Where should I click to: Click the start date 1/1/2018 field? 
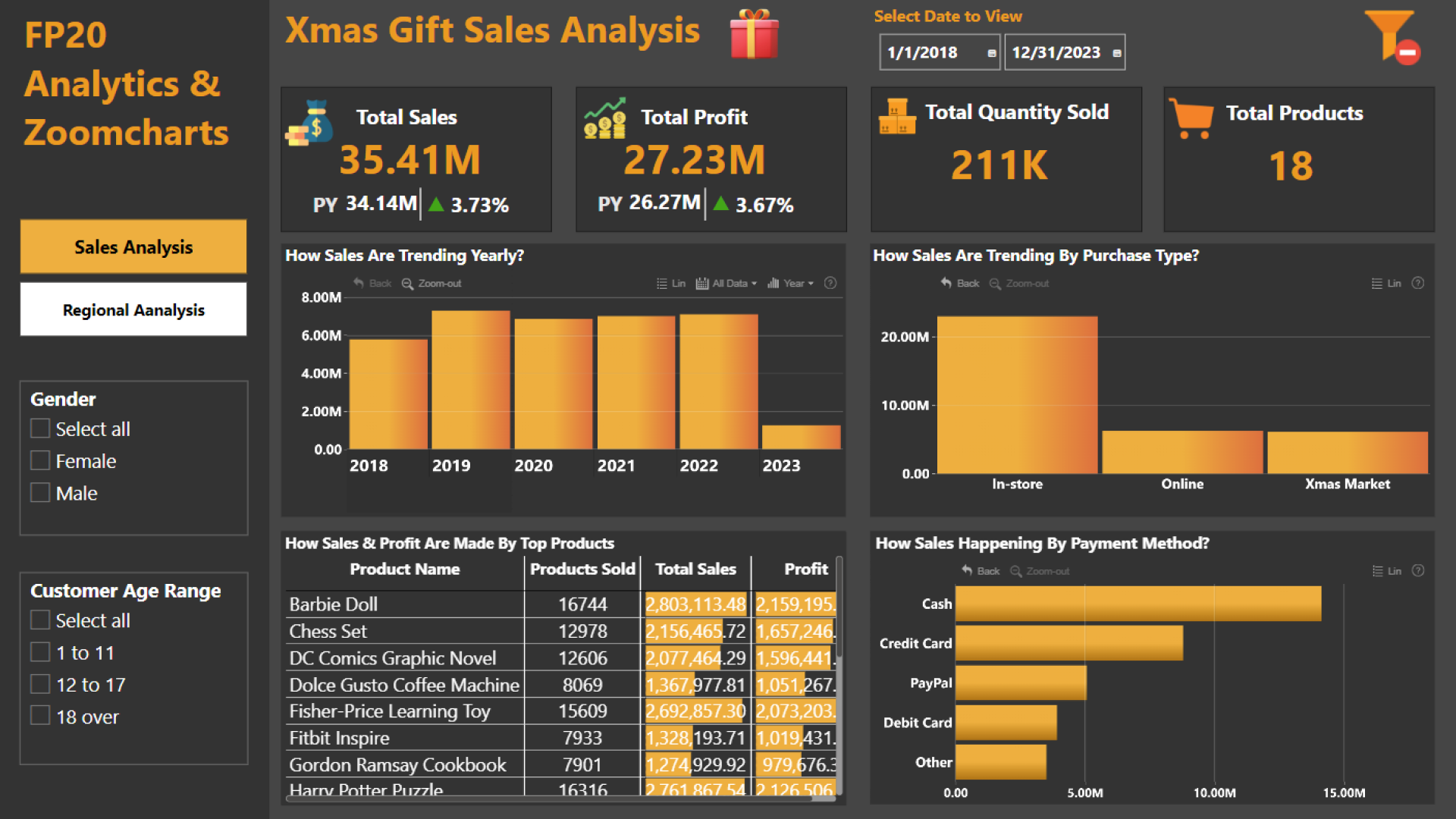click(940, 52)
